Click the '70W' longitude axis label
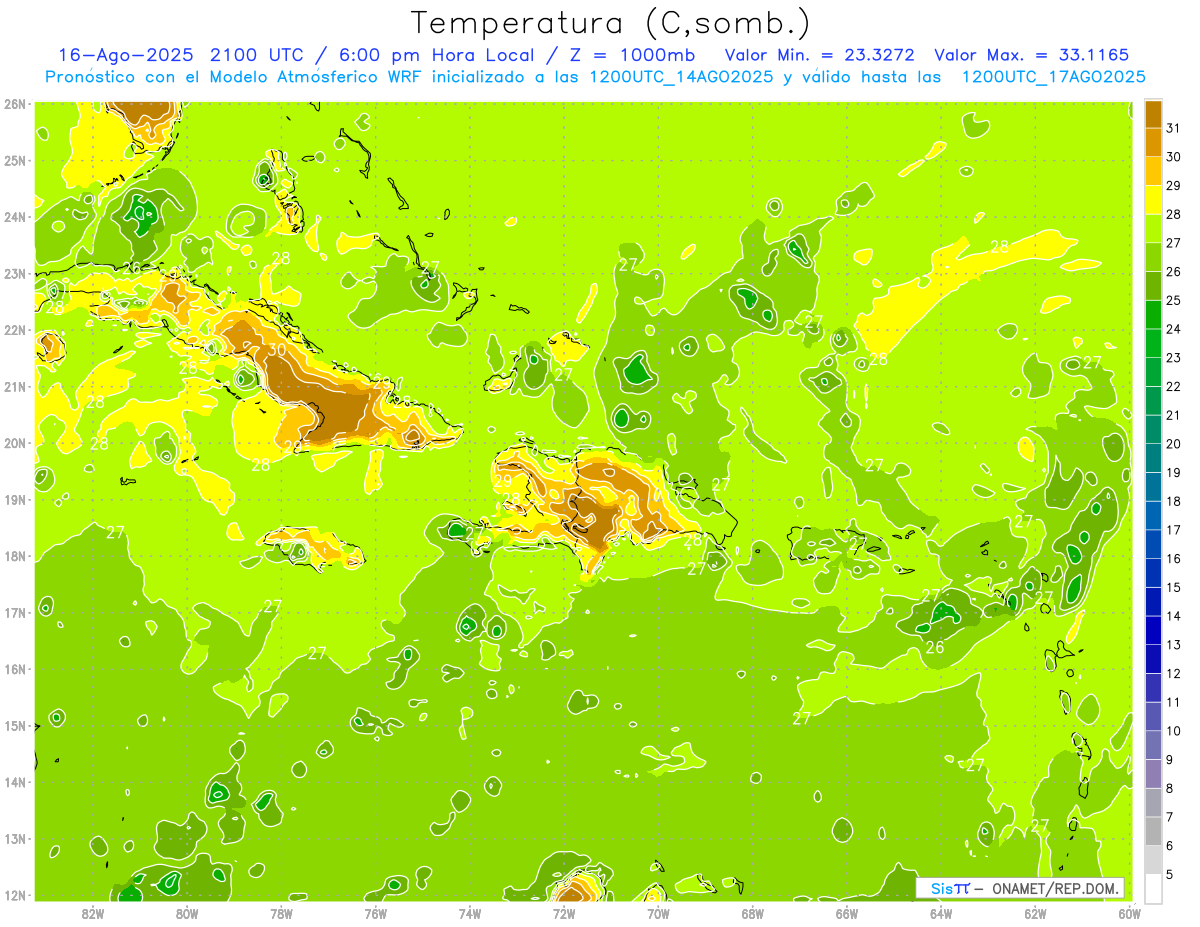This screenshot has height=927, width=1200. [x=658, y=913]
